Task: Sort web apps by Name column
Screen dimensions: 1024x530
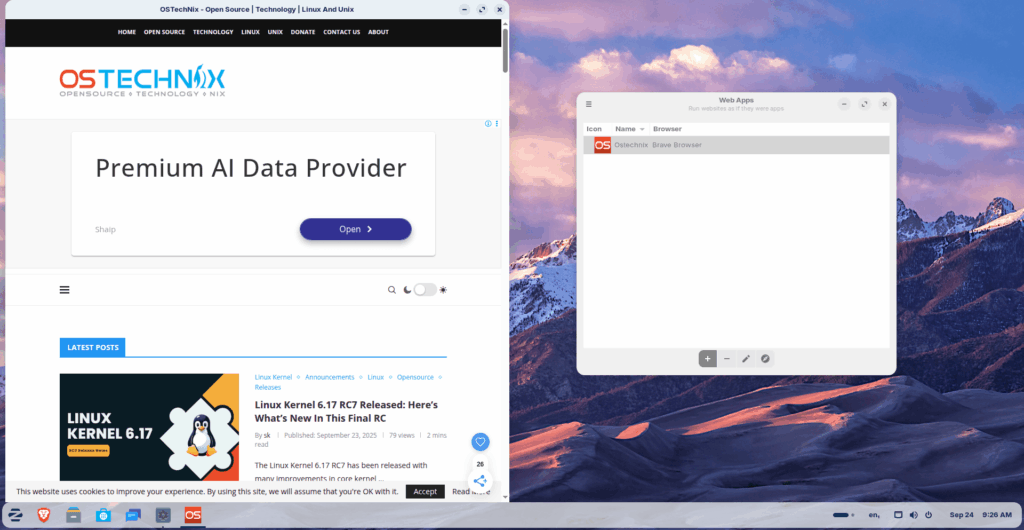Action: click(630, 129)
